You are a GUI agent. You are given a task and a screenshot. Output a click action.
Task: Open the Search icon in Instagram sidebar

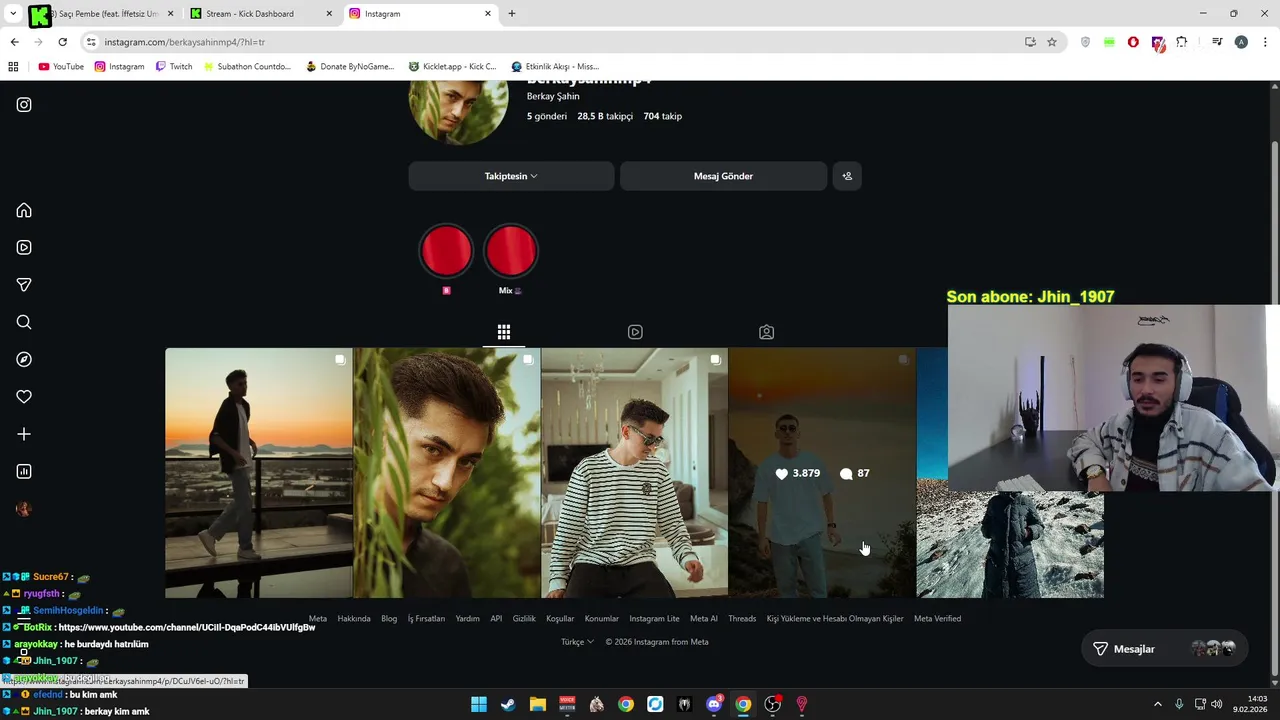(x=24, y=322)
